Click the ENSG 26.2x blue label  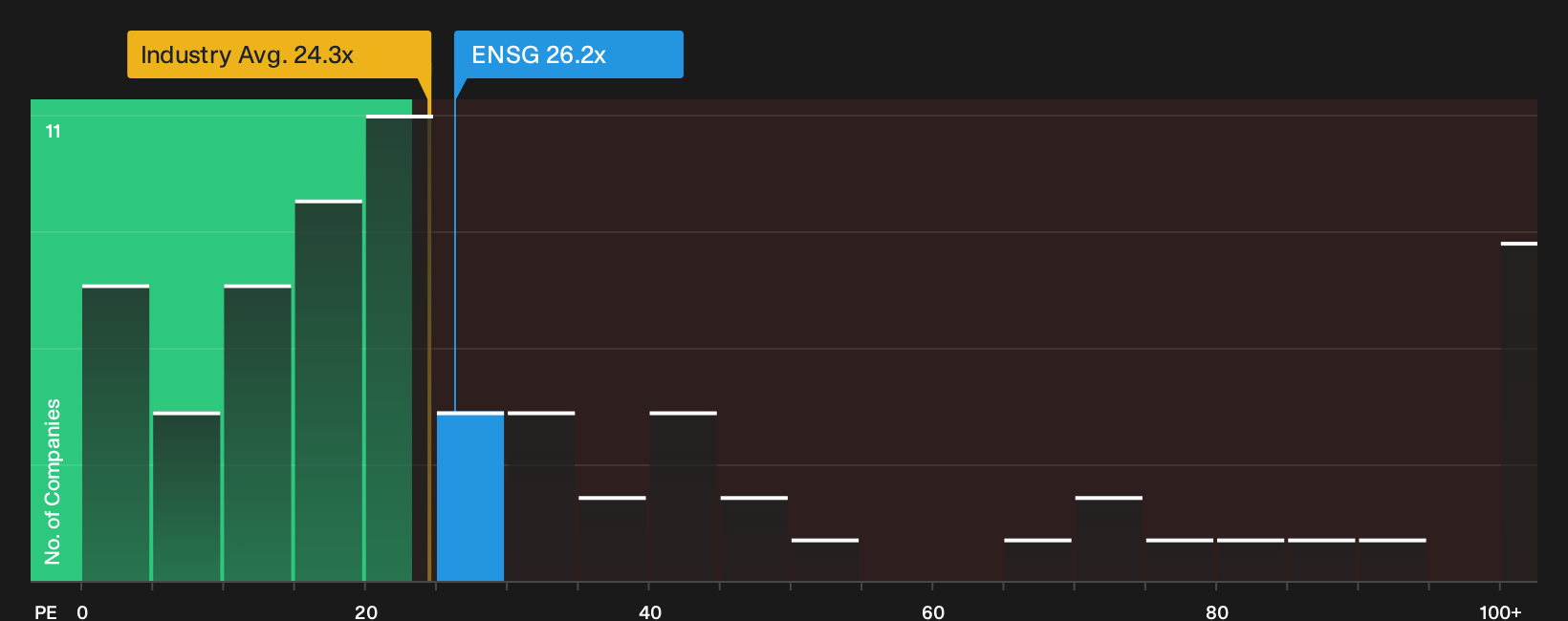pyautogui.click(x=569, y=54)
